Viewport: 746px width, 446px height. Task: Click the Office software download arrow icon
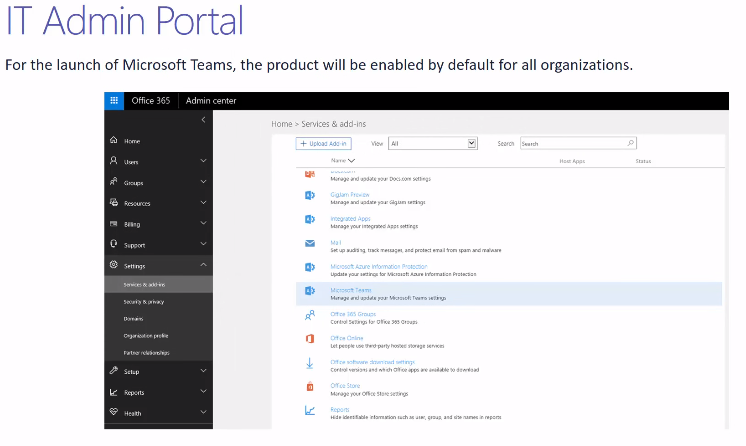310,363
